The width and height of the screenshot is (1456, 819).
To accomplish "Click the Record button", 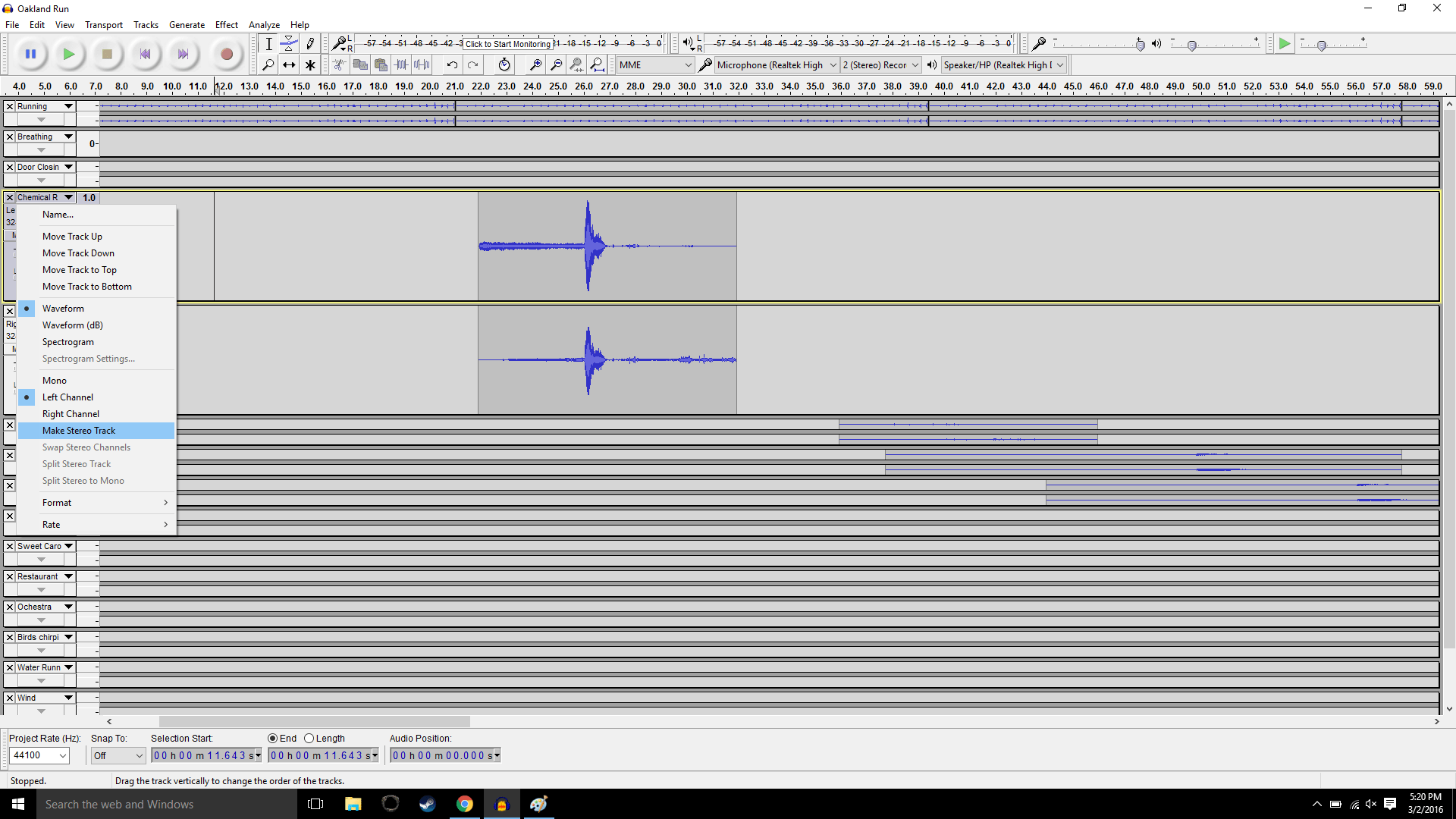I will (226, 54).
